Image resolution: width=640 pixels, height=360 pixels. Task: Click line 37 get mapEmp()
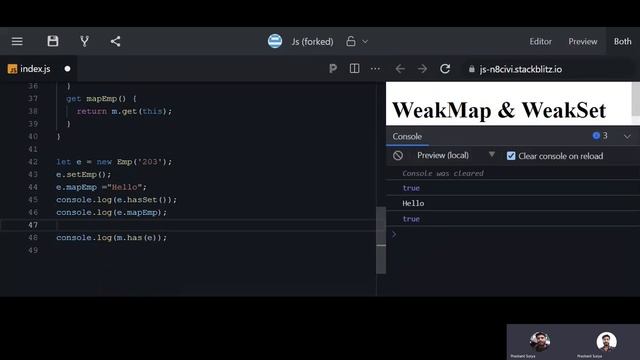pos(101,99)
